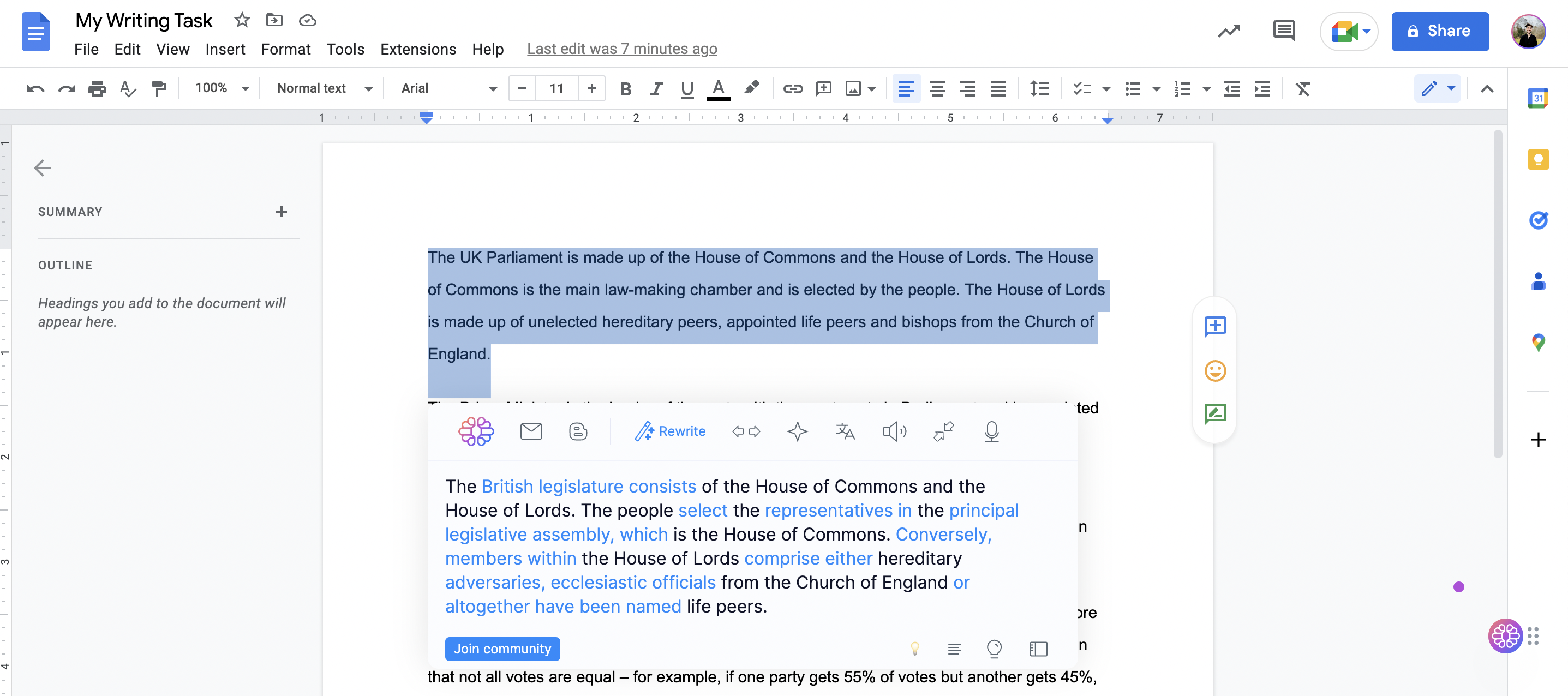Viewport: 1568px width, 696px height.
Task: Open the Format menu
Action: 285,49
